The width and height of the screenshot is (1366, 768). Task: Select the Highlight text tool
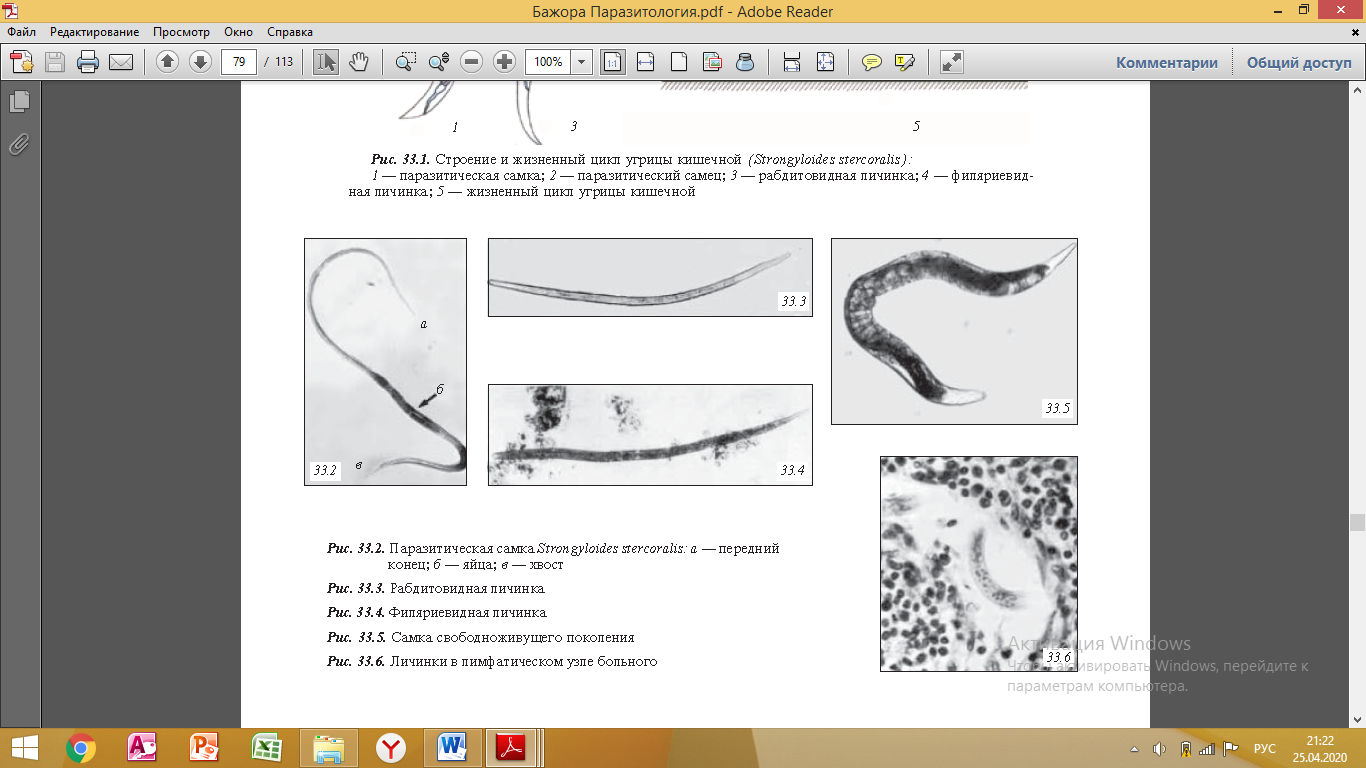[905, 62]
